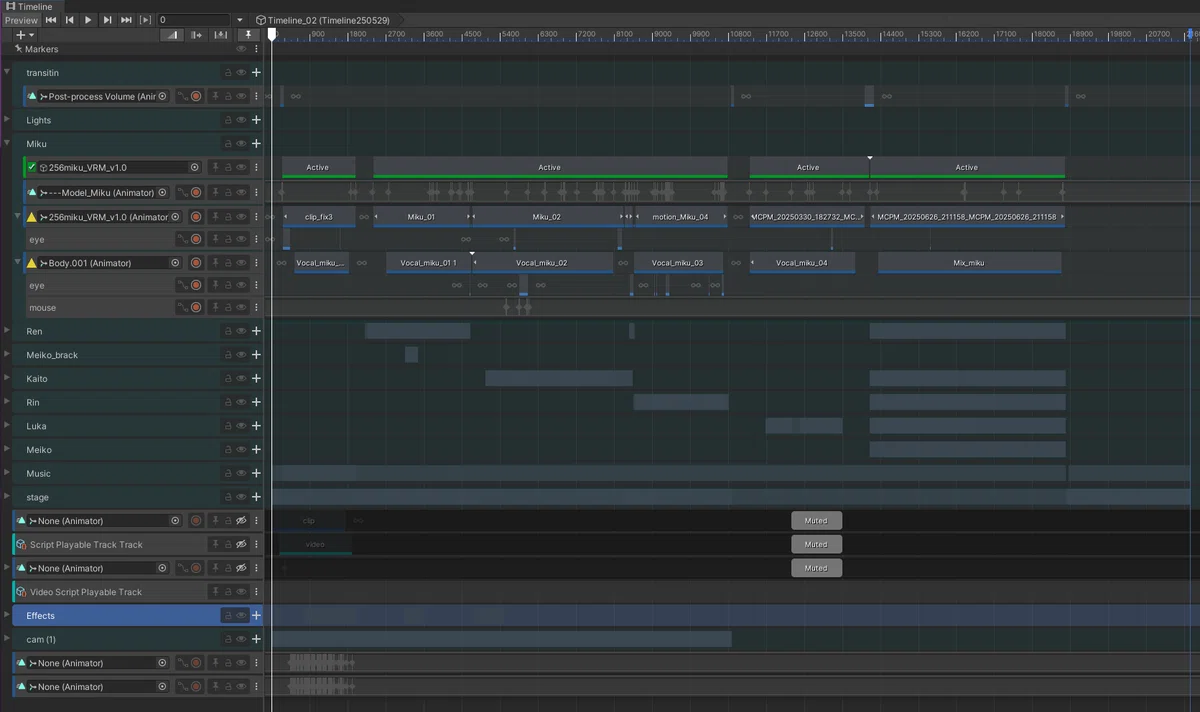This screenshot has width=1200, height=712.
Task: Show curves for Post-process Volume track
Action: [182, 97]
